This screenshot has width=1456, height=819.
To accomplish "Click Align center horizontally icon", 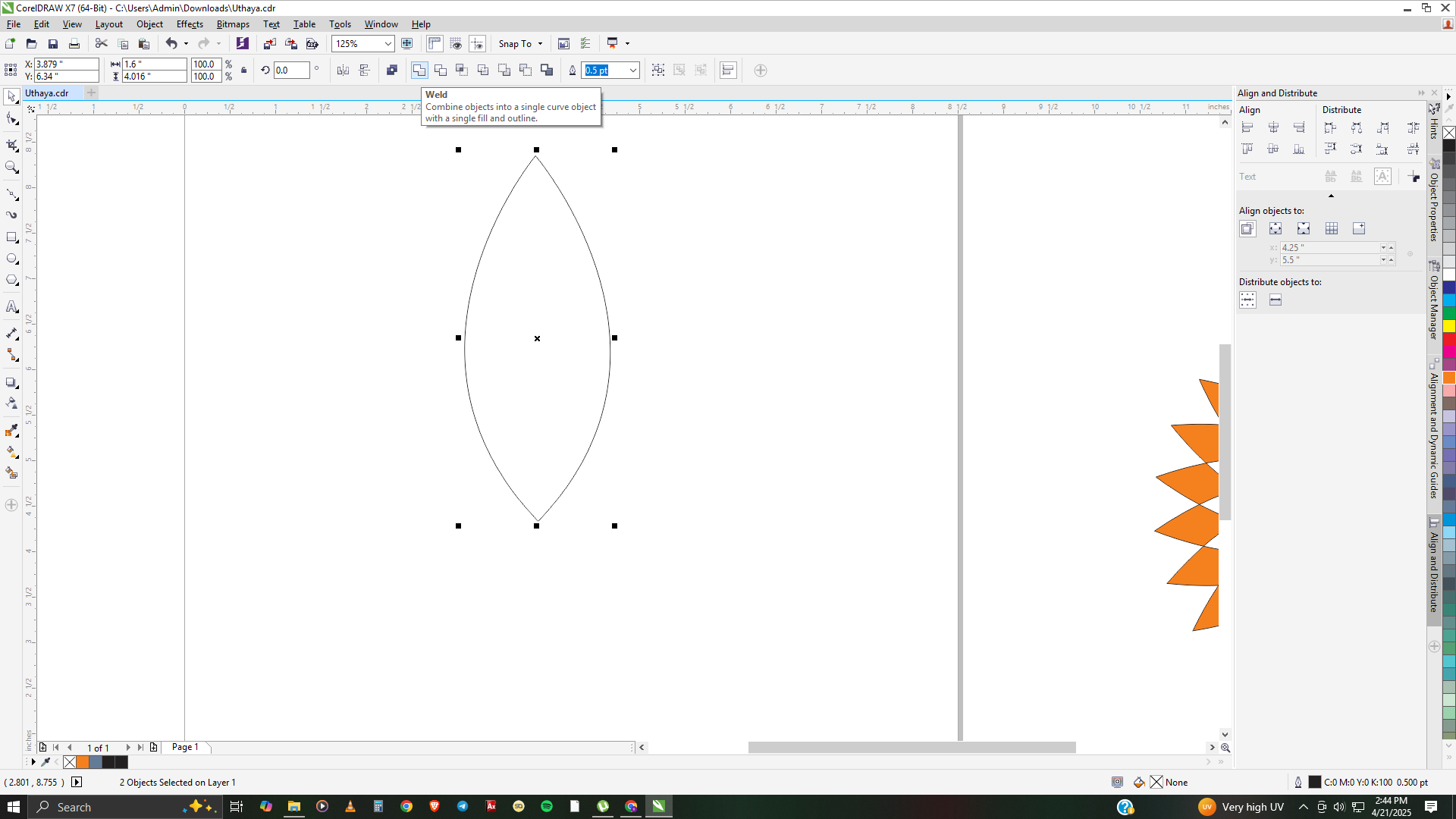I will click(x=1273, y=127).
